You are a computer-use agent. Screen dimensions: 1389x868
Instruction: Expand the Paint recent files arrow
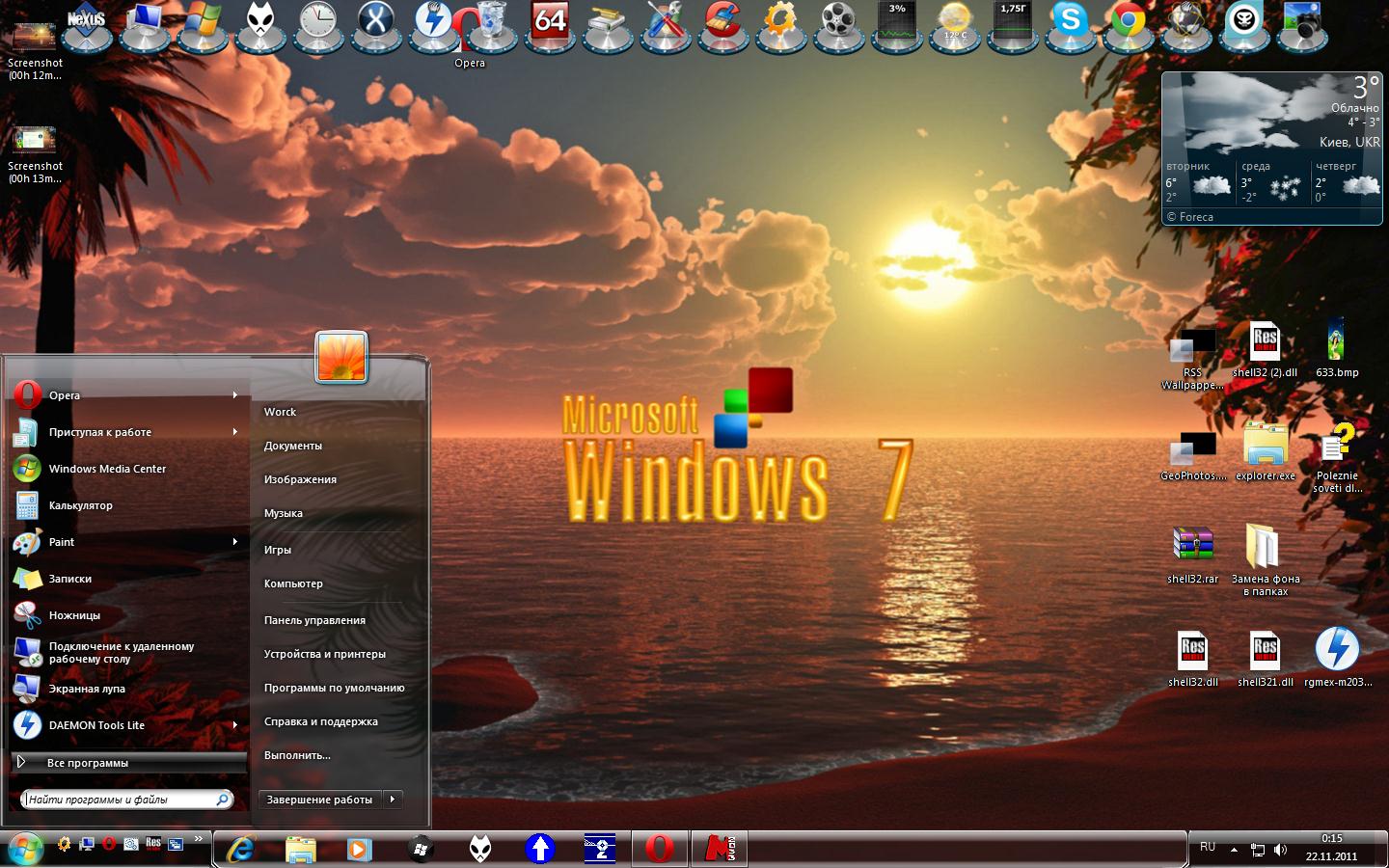click(x=234, y=541)
